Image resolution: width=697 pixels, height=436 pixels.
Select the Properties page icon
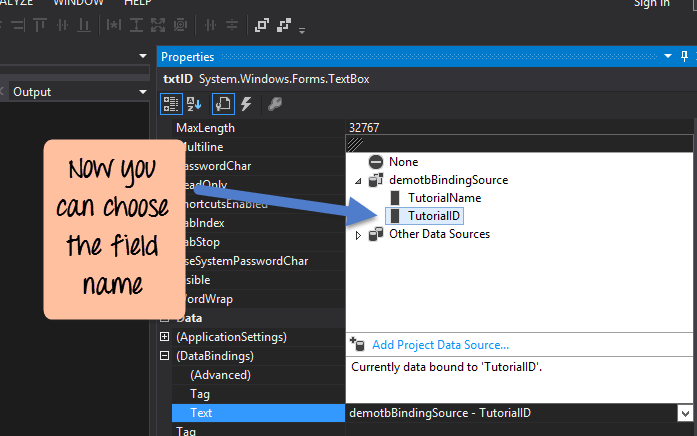[x=223, y=103]
